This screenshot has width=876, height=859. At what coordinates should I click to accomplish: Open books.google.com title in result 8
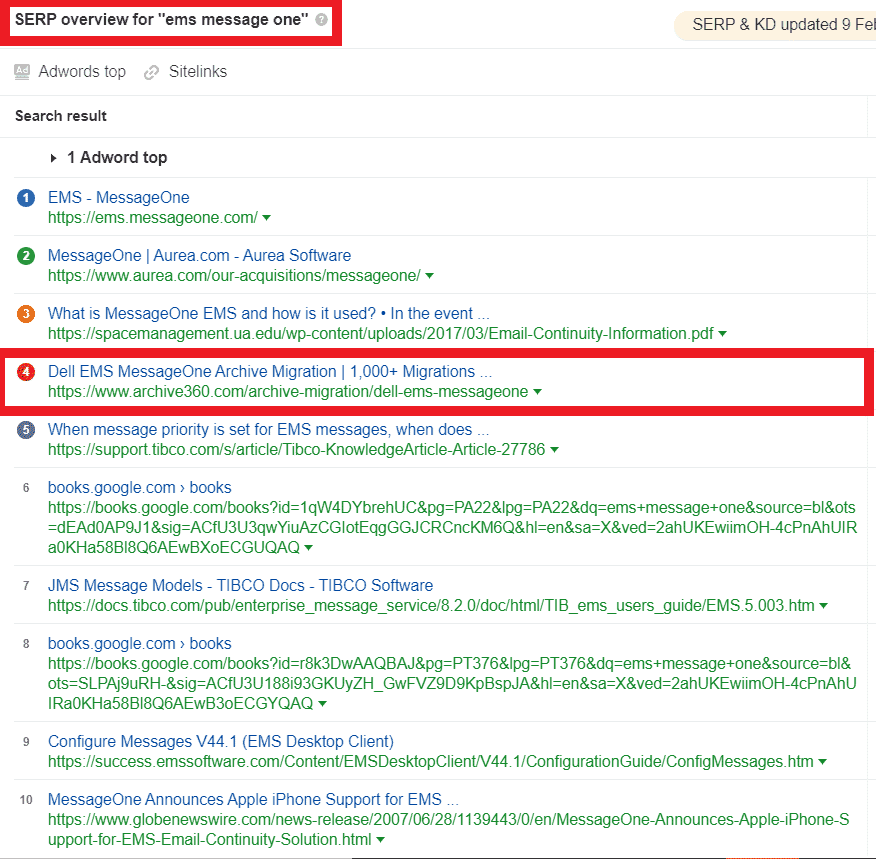click(140, 643)
